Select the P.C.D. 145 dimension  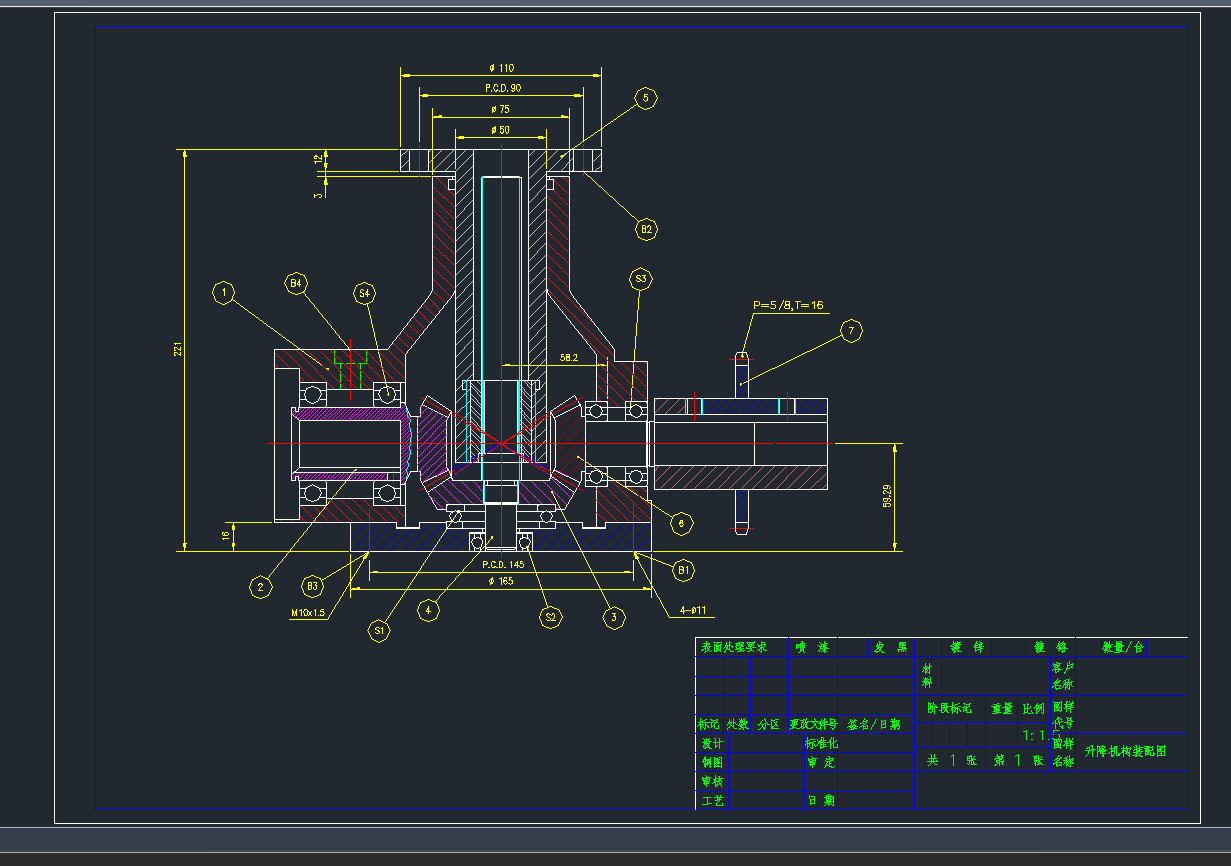tap(502, 564)
